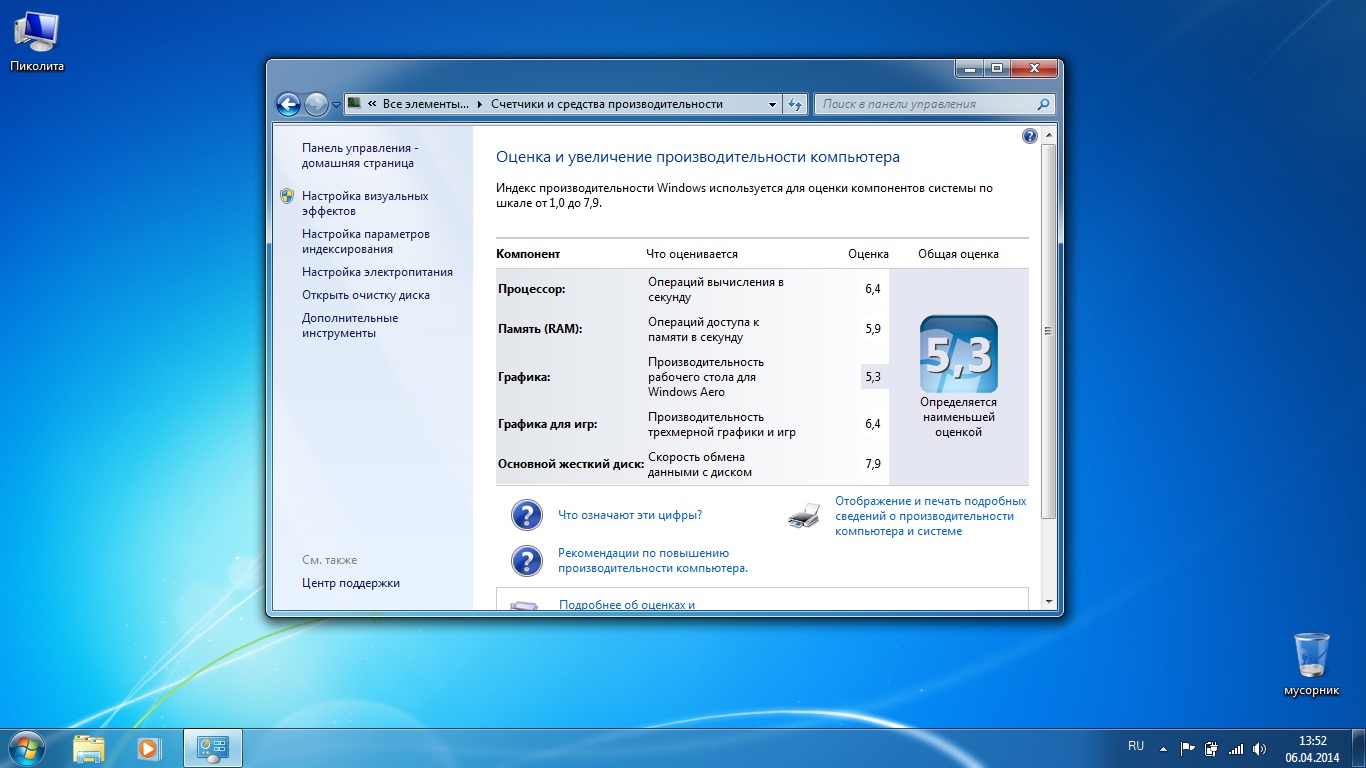Click the blue help question mark icon

pos(1030,136)
